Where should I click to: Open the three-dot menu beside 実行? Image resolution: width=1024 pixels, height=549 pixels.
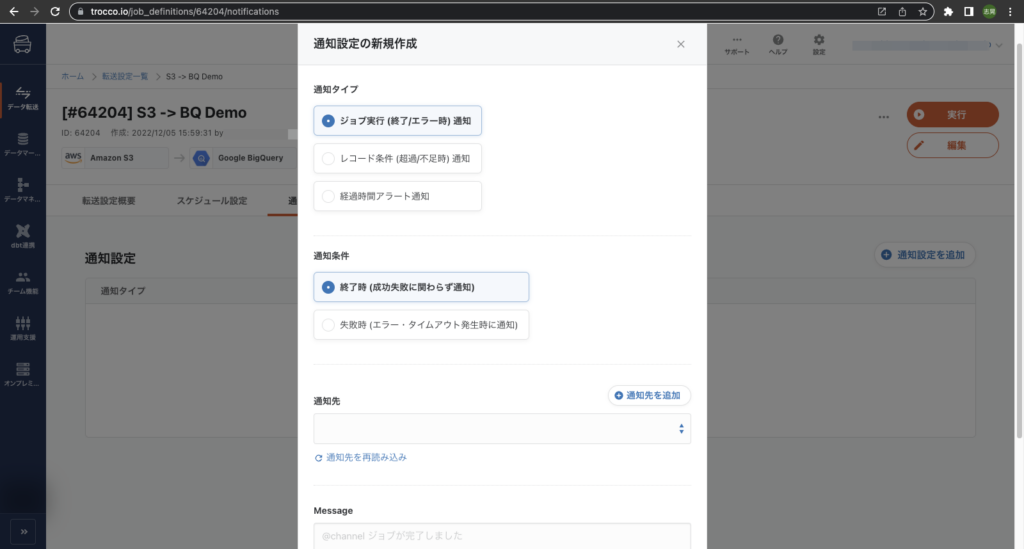click(883, 116)
